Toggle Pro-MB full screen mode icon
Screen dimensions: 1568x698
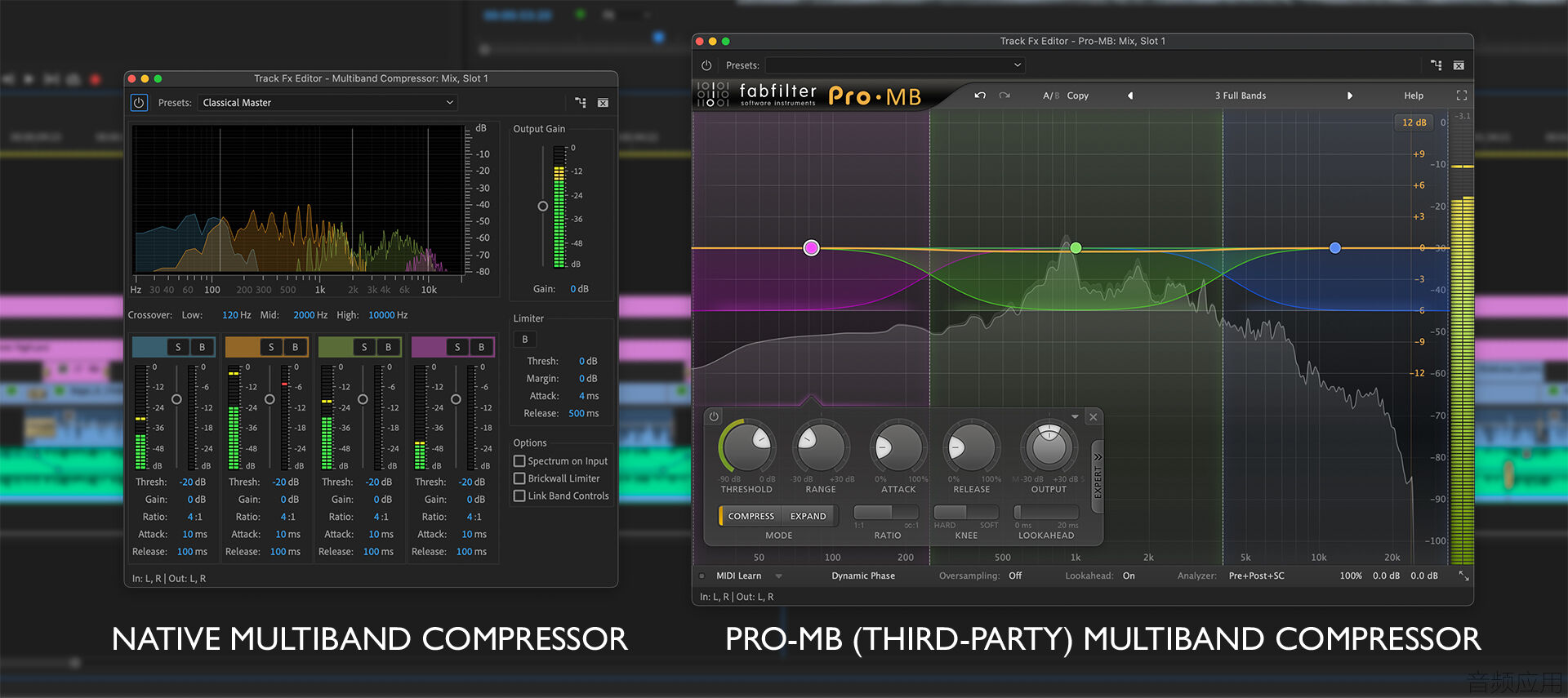tap(1462, 96)
